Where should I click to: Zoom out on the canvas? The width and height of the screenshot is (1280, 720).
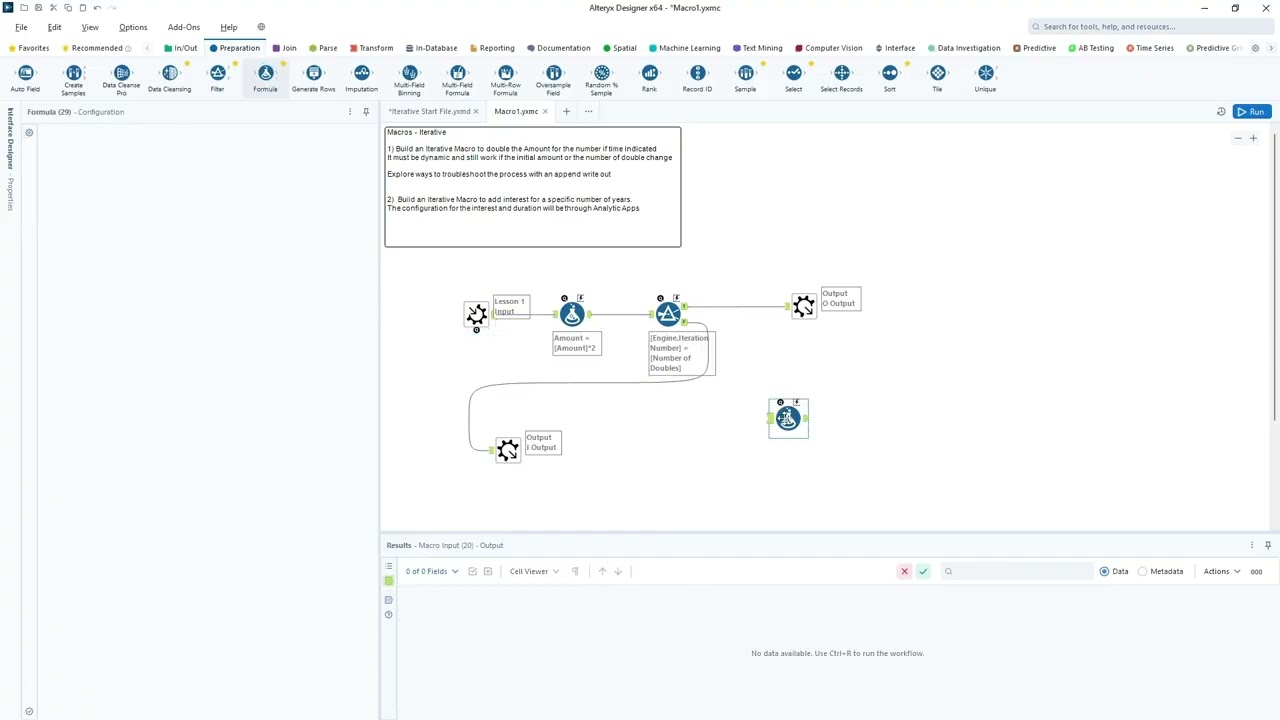pos(1238,138)
